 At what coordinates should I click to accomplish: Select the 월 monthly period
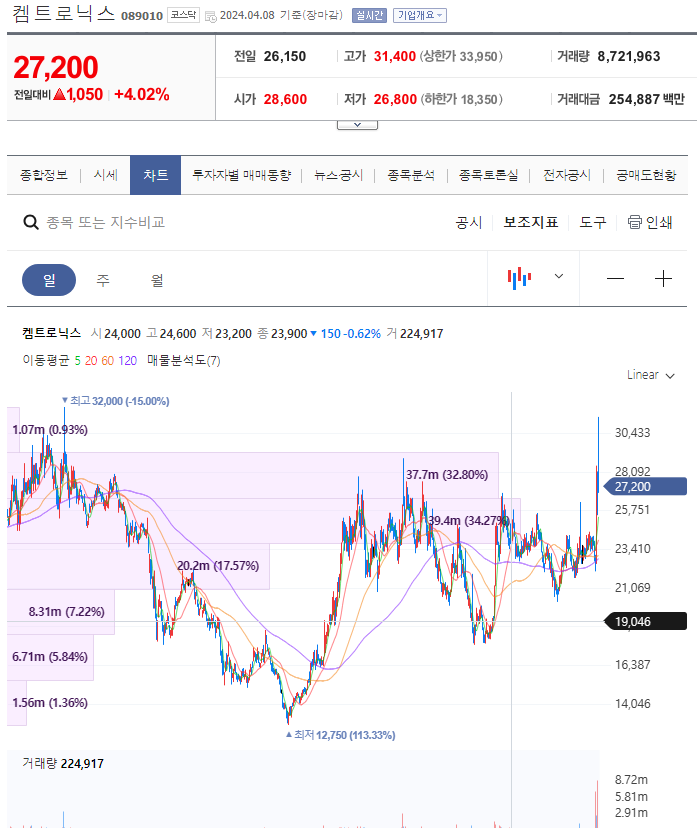[x=157, y=280]
